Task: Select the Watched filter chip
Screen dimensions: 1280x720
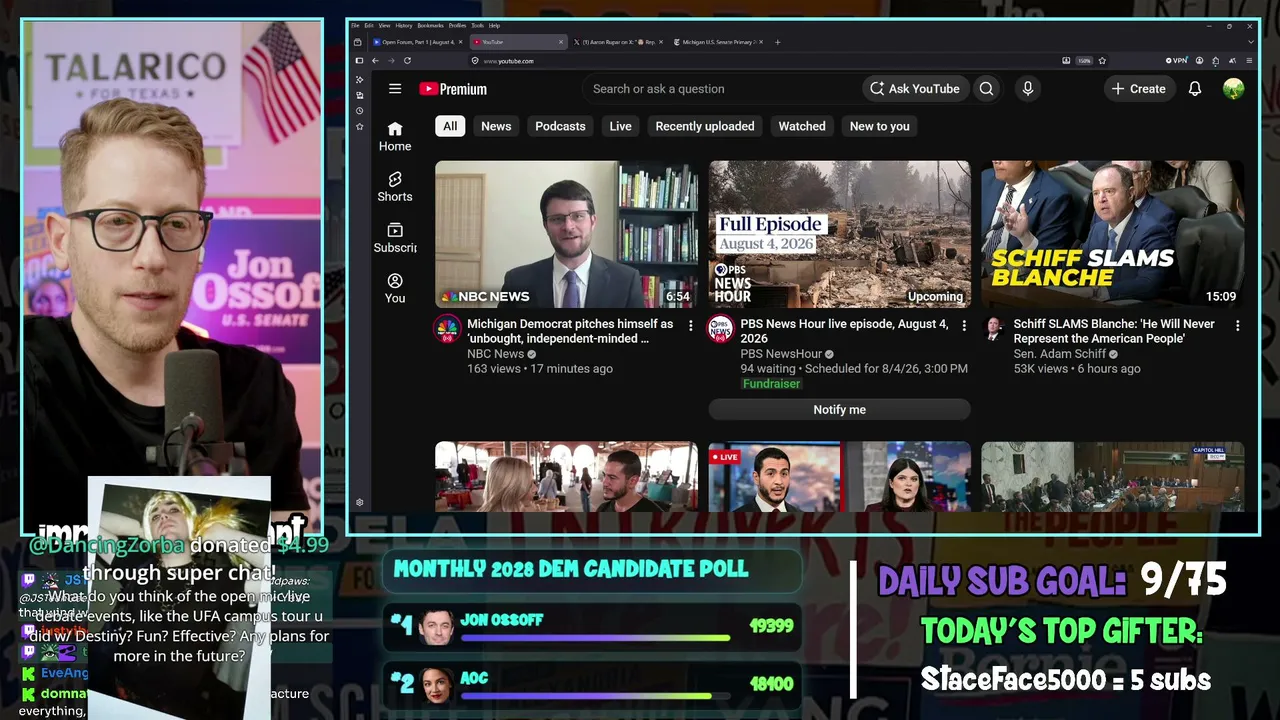Action: 802,126
